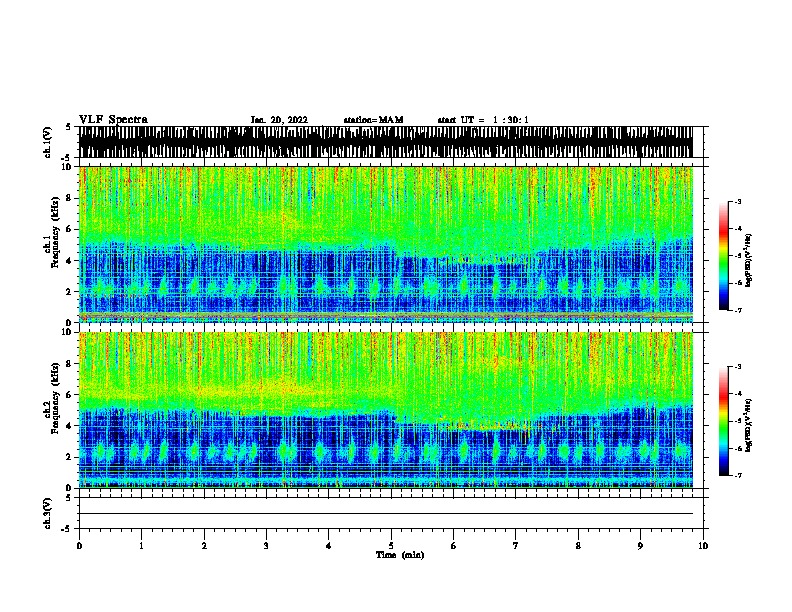
Task: Click the ch.1 spectrogram color scale bar
Action: coord(723,256)
